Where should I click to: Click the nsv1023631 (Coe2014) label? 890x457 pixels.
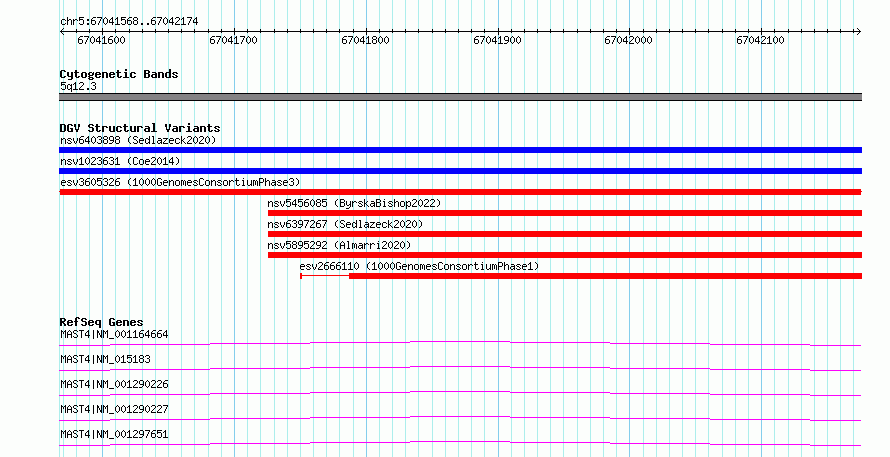(120, 161)
